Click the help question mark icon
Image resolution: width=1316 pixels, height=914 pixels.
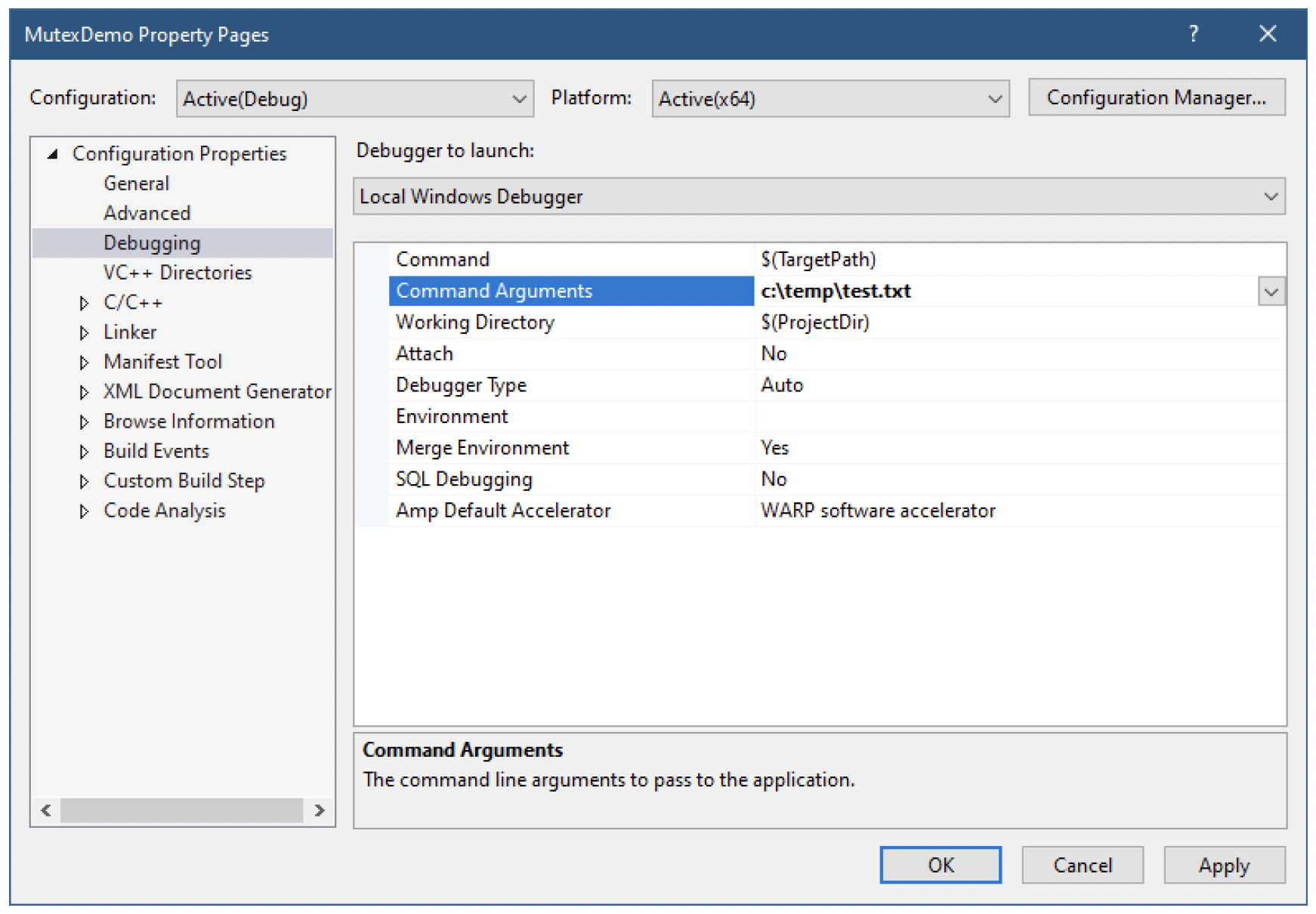(1193, 34)
